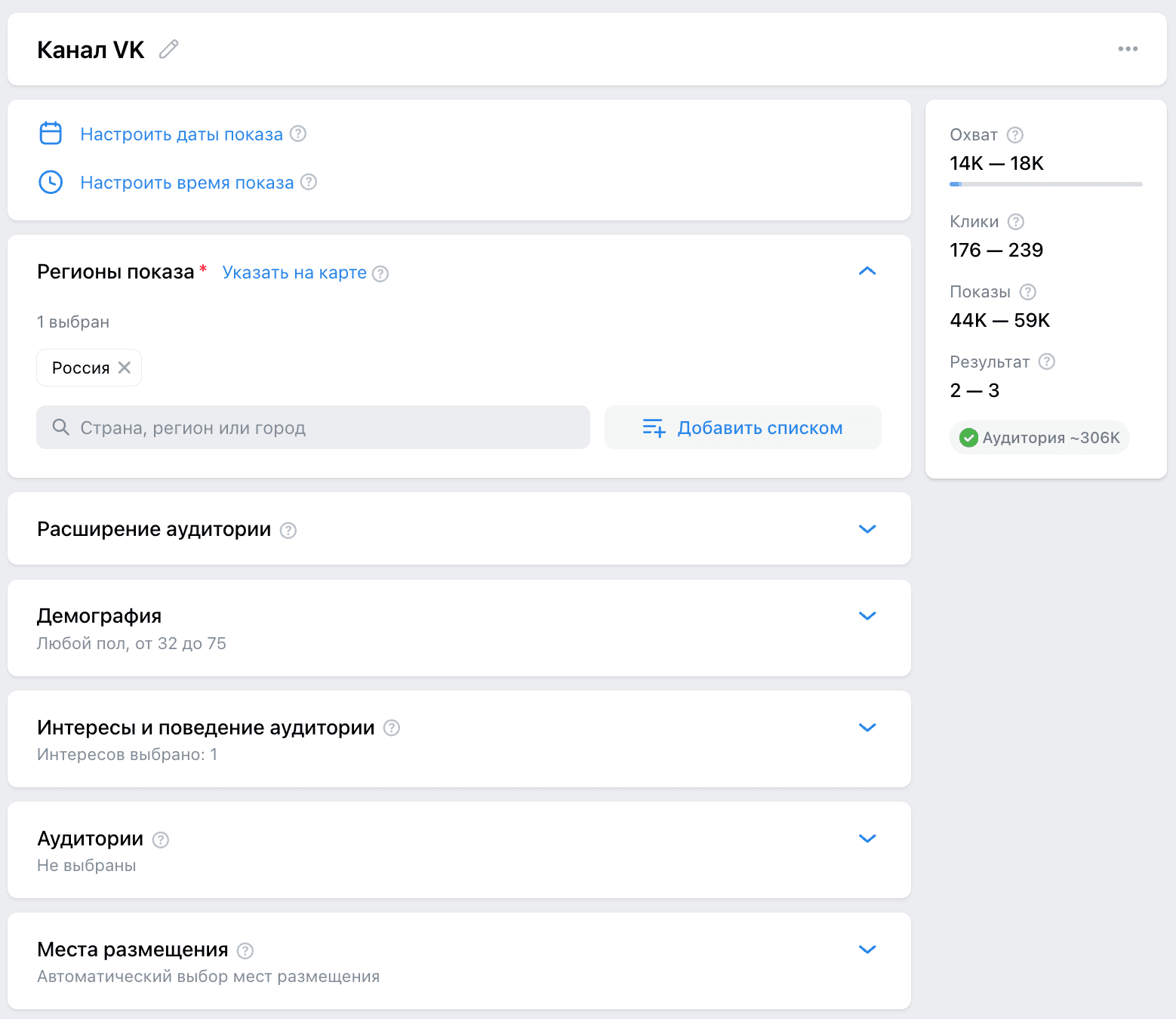Open help icon next to Настроить время показа
The image size is (1176, 1019).
[309, 182]
